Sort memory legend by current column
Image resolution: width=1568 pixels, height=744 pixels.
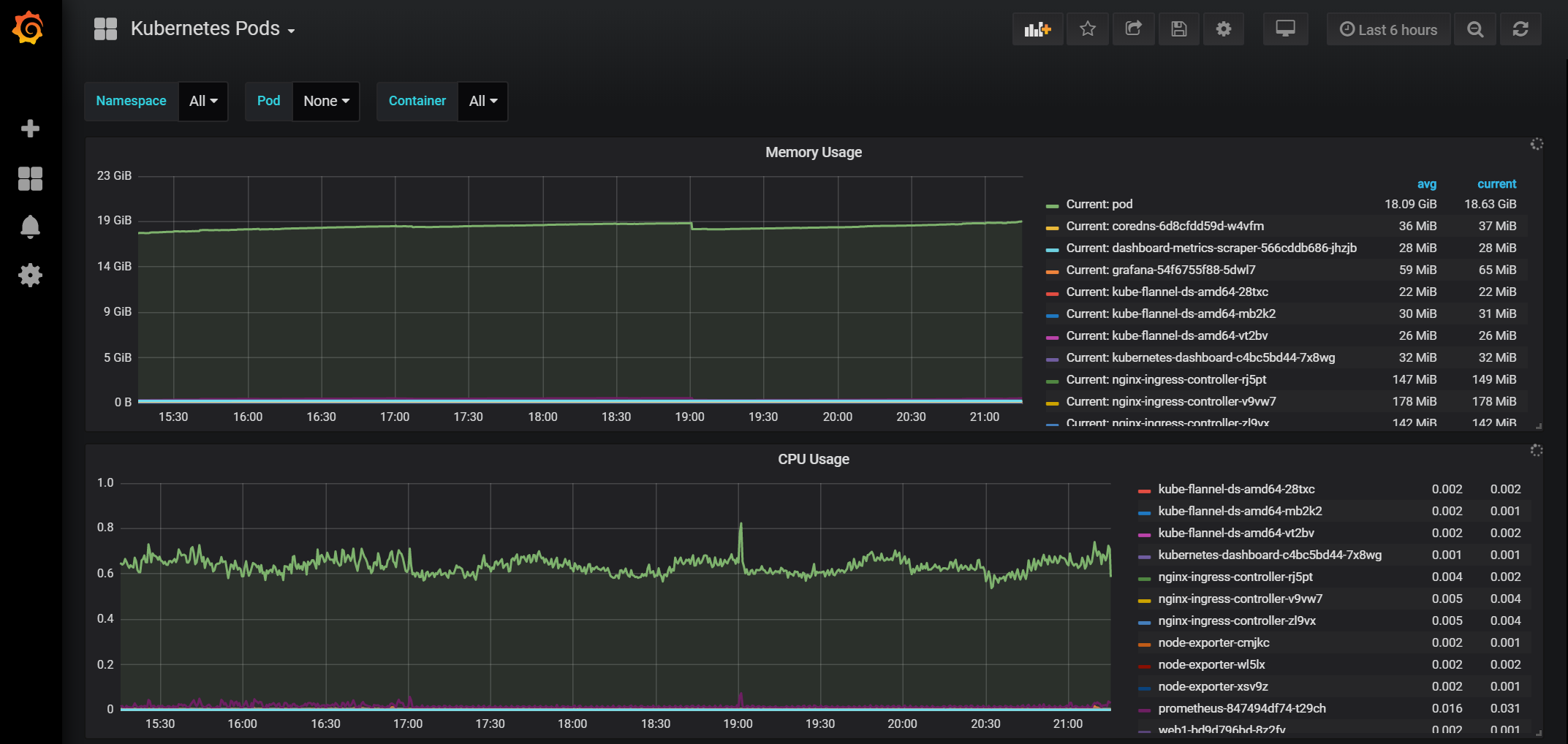tap(1496, 184)
